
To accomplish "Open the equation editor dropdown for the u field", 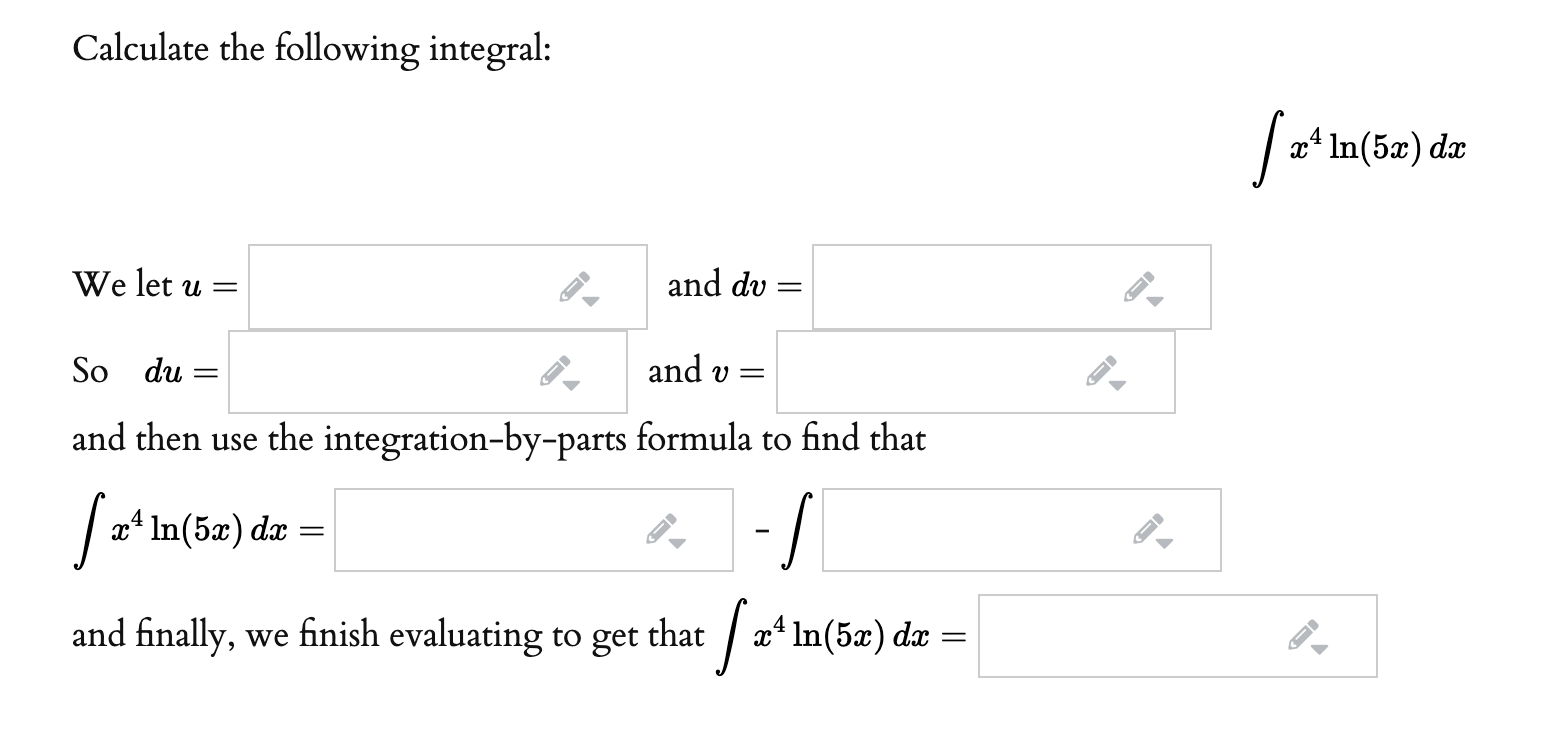I will pyautogui.click(x=592, y=299).
